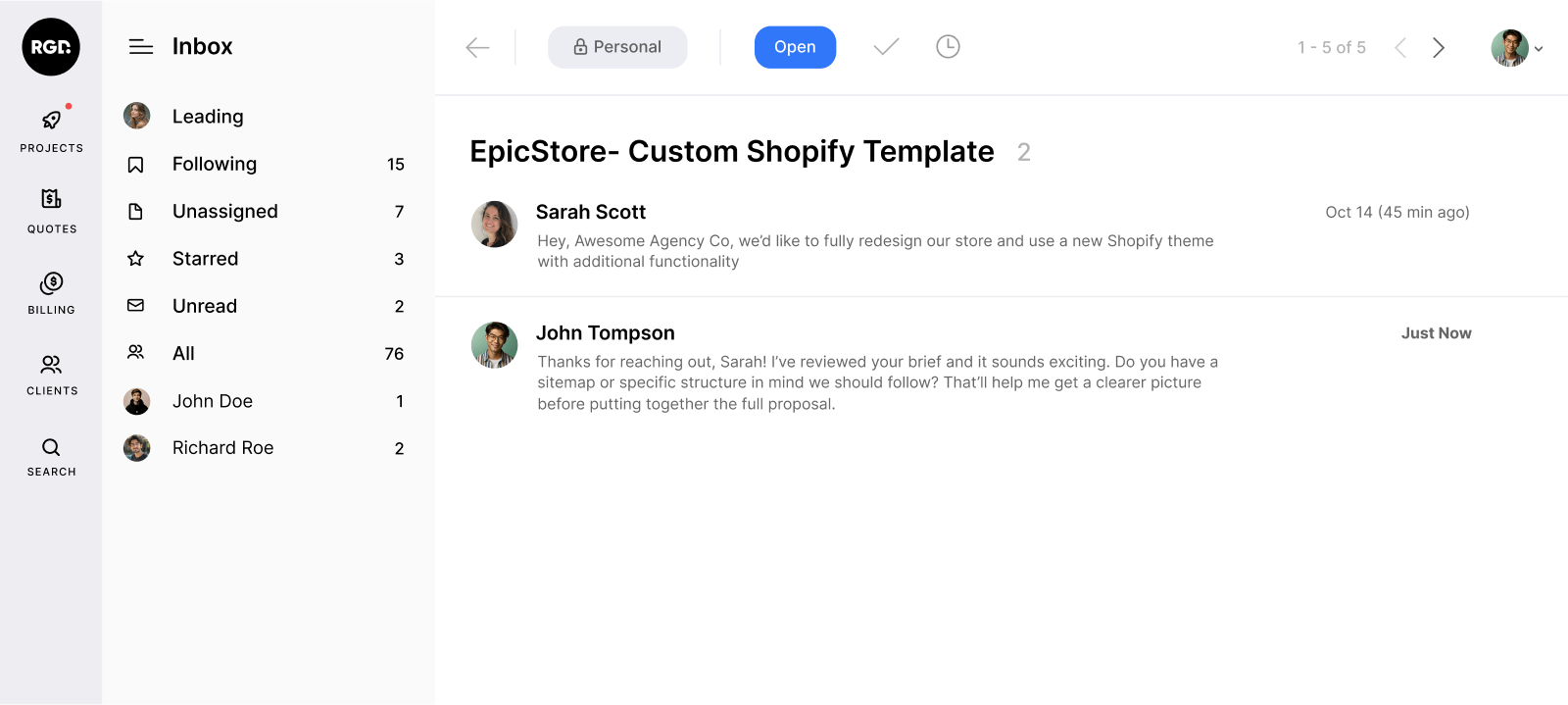The image size is (1568, 705).
Task: Click the Unassigned count 7
Action: point(399,212)
